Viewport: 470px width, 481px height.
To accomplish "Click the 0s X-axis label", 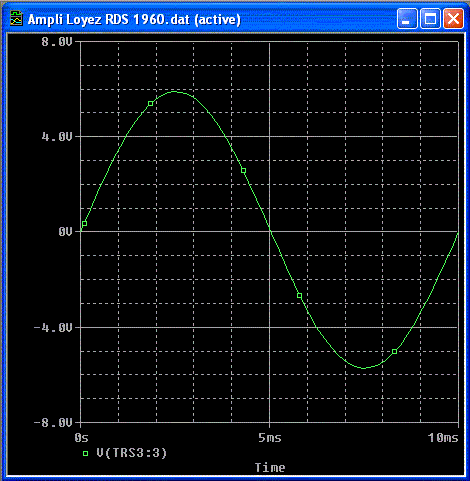I will pos(81,438).
